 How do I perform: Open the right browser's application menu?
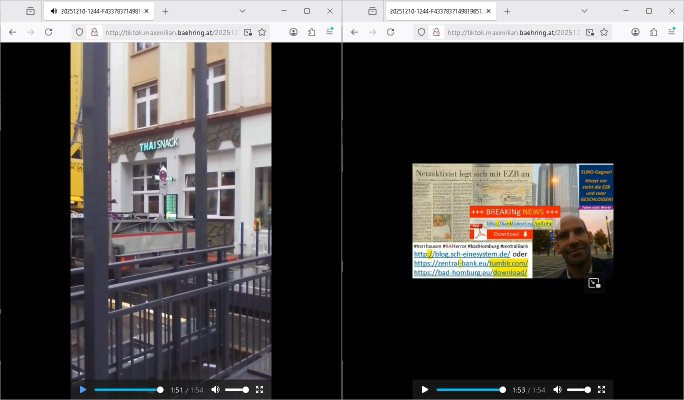click(x=672, y=32)
